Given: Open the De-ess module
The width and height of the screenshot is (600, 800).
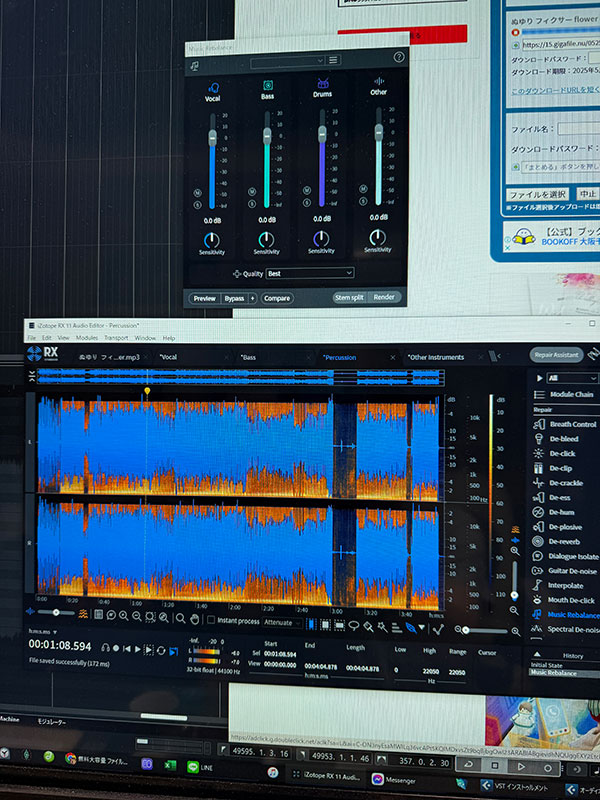Looking at the screenshot, I should (x=553, y=497).
